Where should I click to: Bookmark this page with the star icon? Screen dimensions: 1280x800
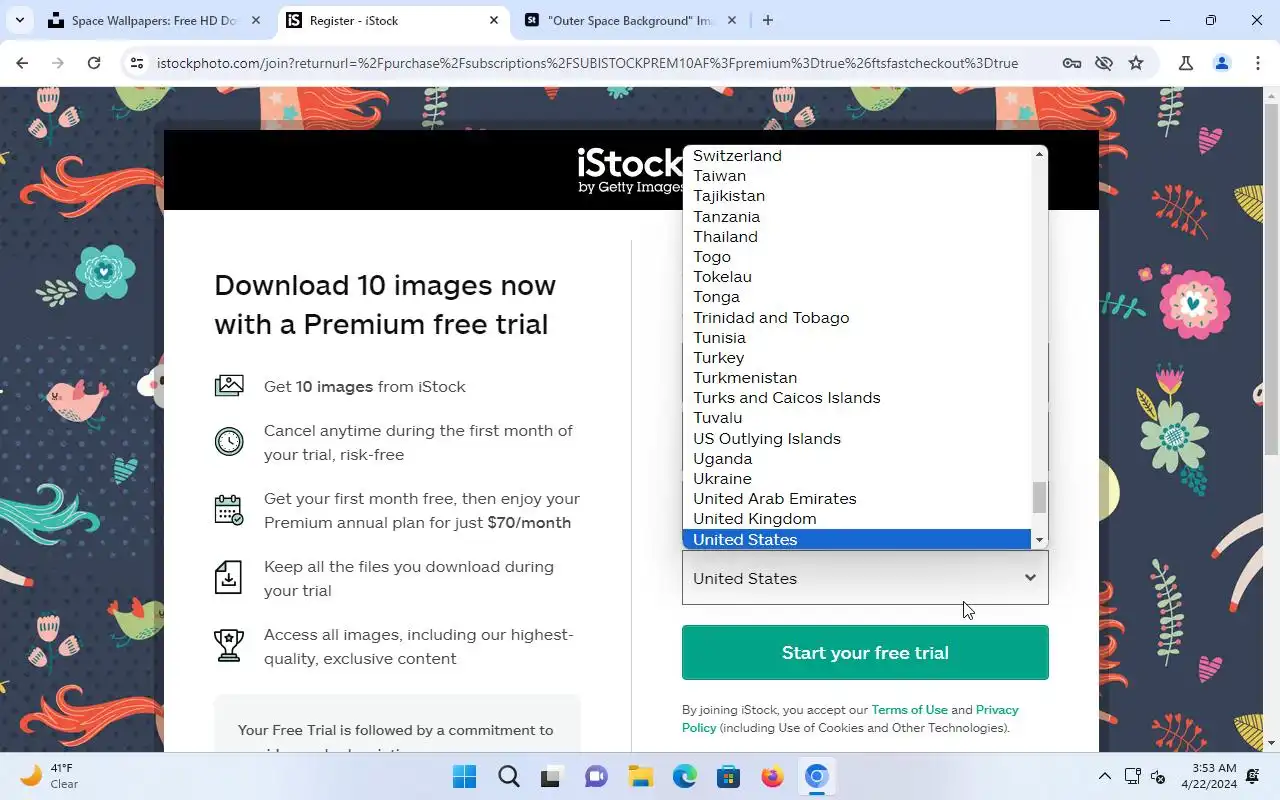click(1136, 63)
